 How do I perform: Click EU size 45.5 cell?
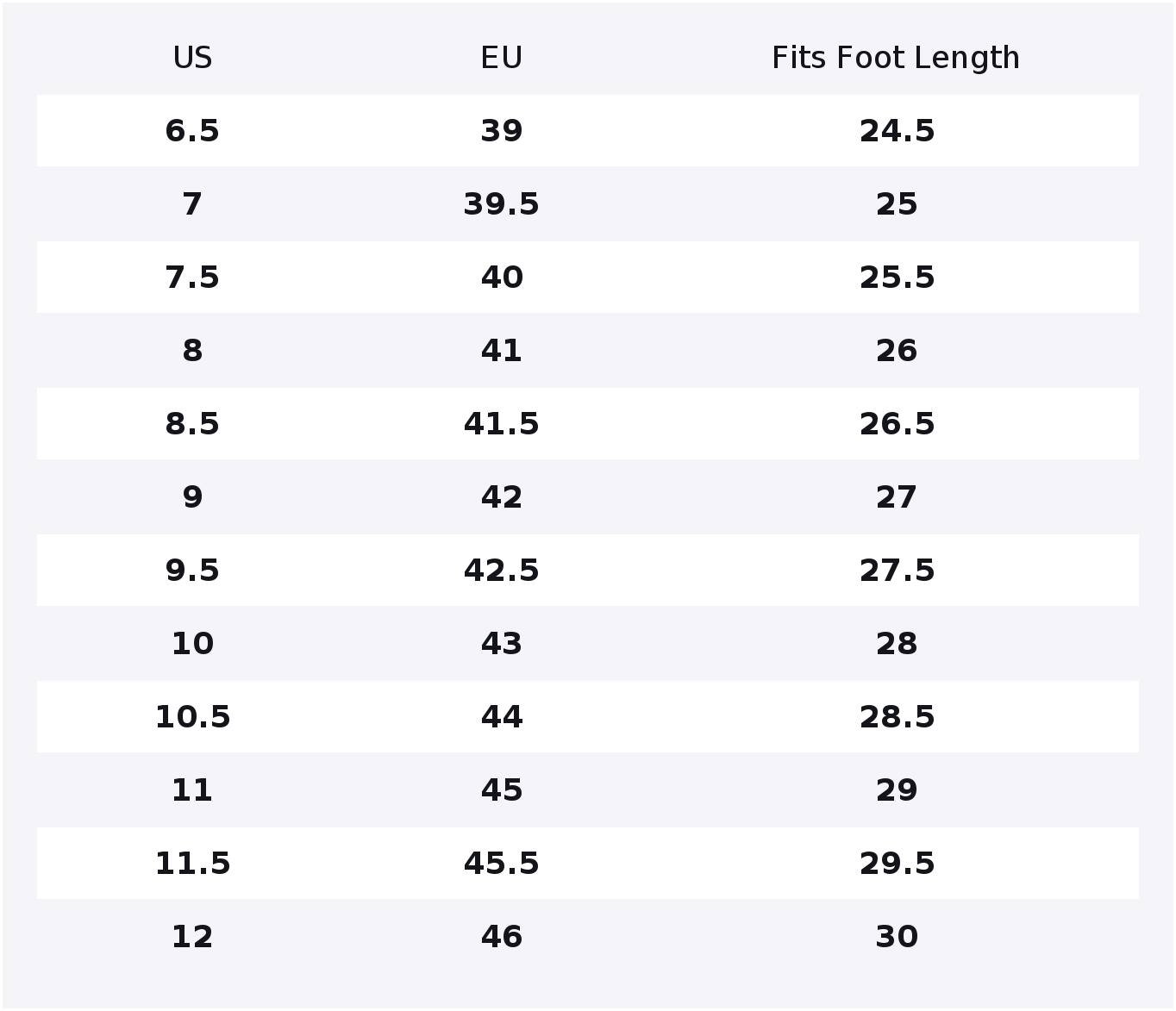(x=501, y=864)
